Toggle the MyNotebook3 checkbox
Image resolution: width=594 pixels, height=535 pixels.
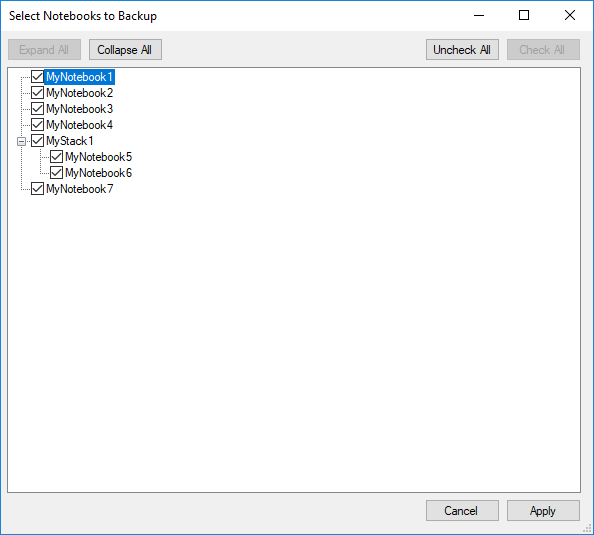coord(37,109)
